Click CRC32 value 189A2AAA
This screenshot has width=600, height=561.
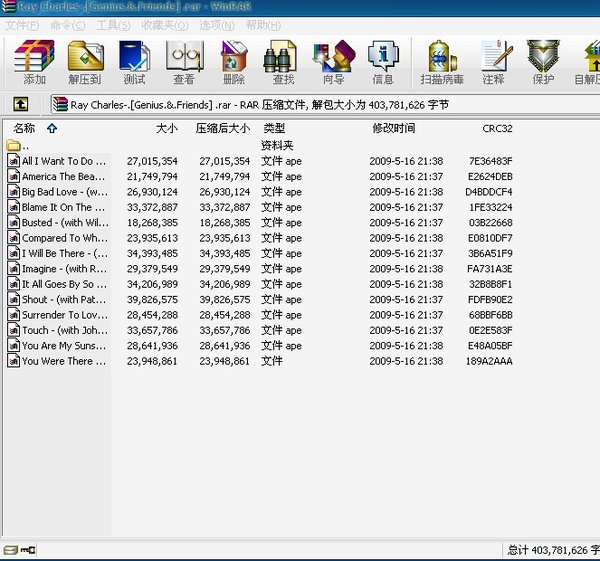point(489,361)
